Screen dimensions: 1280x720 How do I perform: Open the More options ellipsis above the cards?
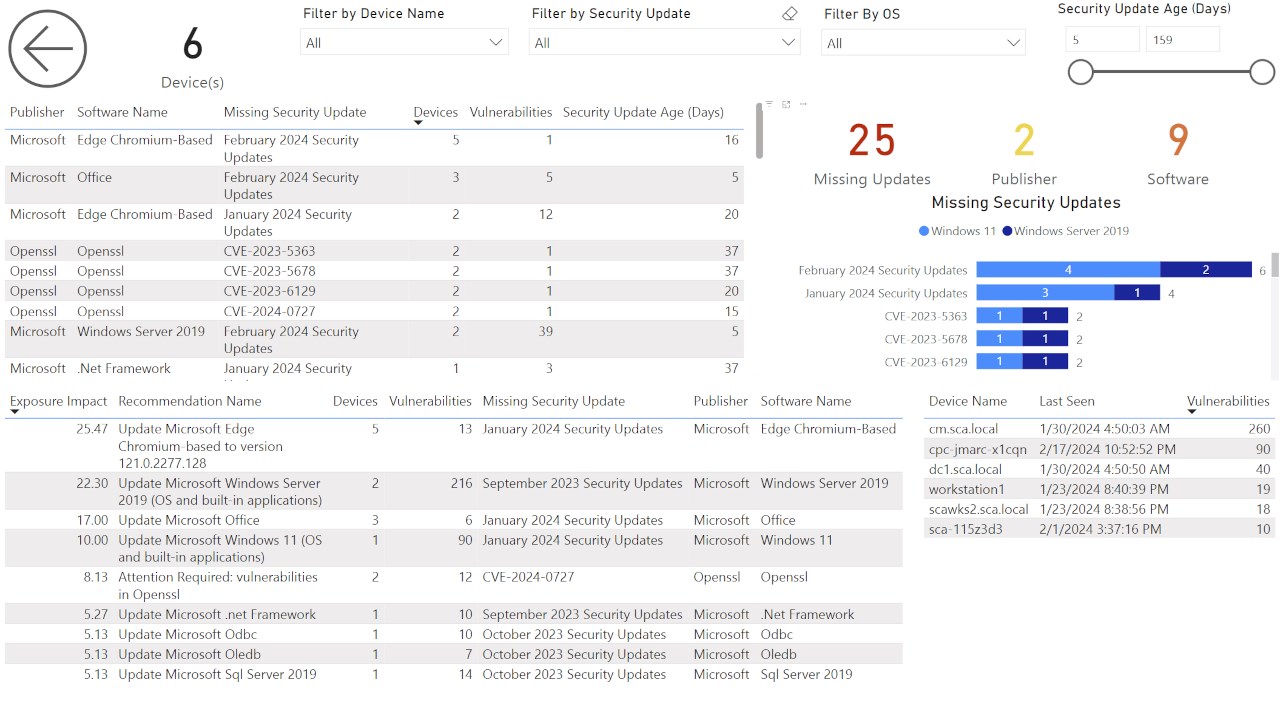point(803,104)
